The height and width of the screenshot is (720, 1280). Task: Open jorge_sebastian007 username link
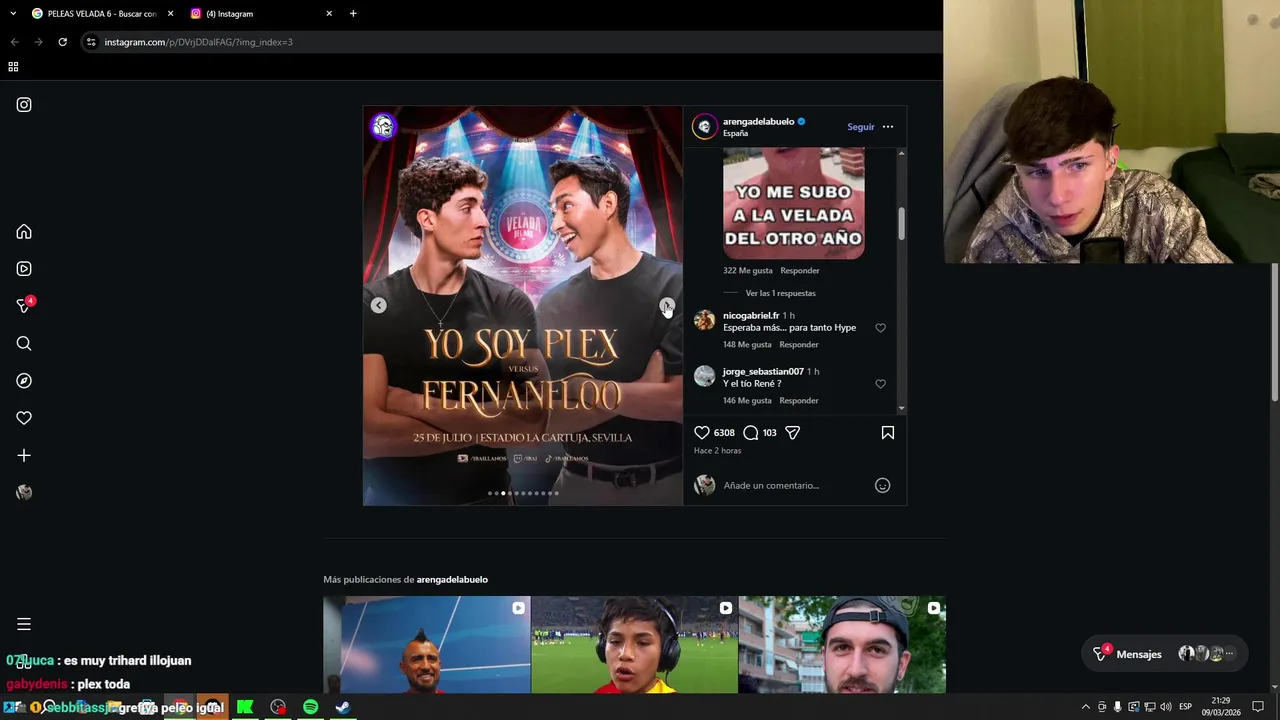pyautogui.click(x=763, y=371)
